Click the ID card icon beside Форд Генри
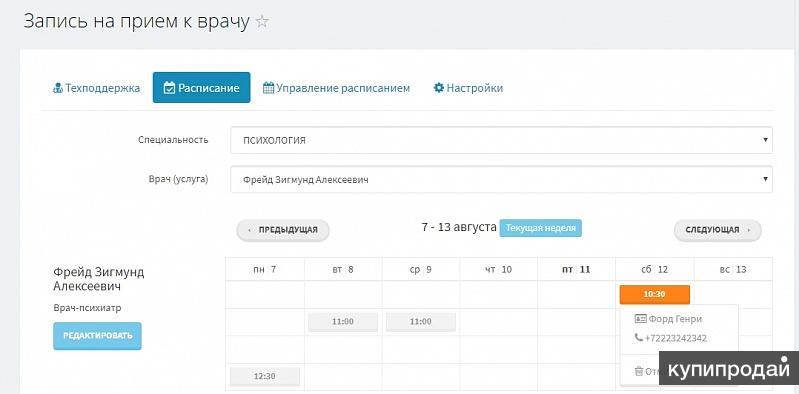This screenshot has height=394, width=799. click(x=641, y=319)
